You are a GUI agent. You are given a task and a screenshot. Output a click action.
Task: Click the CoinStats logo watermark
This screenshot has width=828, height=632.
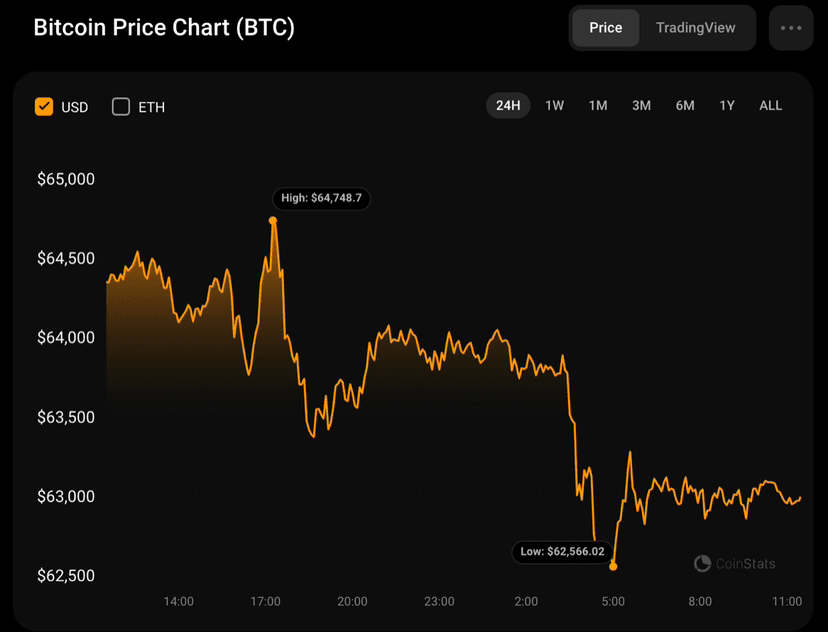[735, 564]
